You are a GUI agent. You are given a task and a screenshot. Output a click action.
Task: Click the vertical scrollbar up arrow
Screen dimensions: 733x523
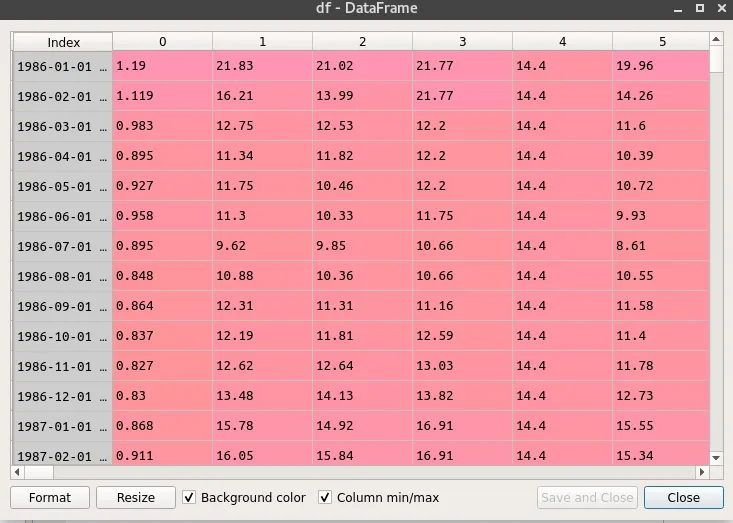coord(716,39)
